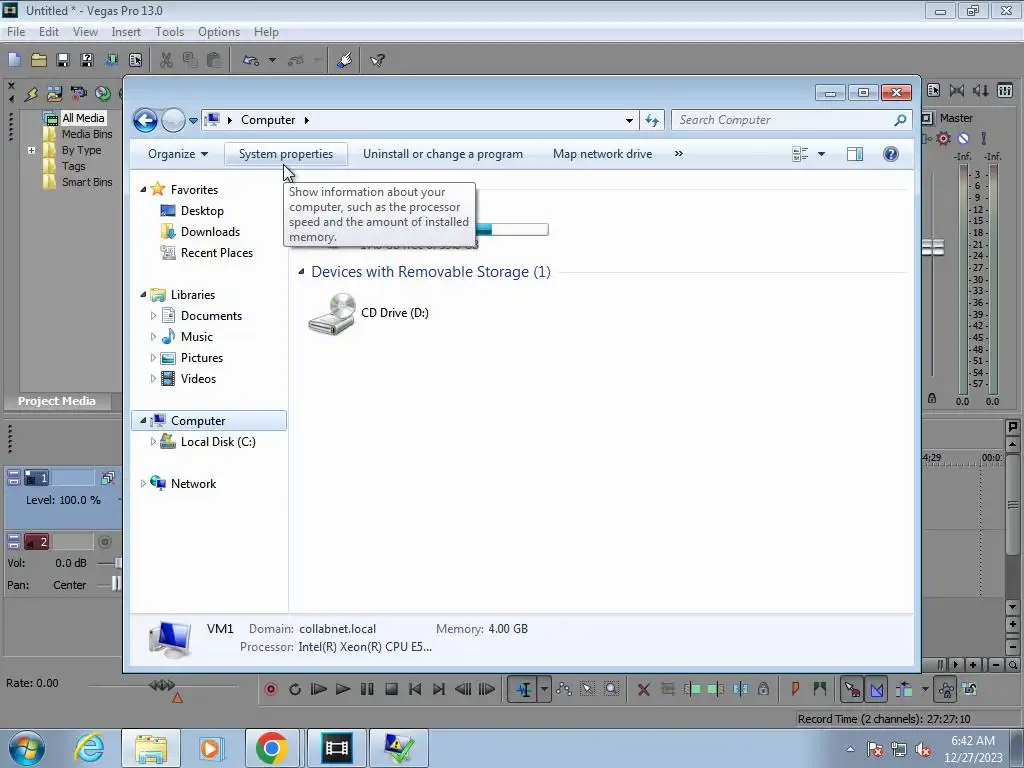This screenshot has width=1024, height=768.
Task: Click the grayed-out Cut scissors icon
Action: (167, 60)
